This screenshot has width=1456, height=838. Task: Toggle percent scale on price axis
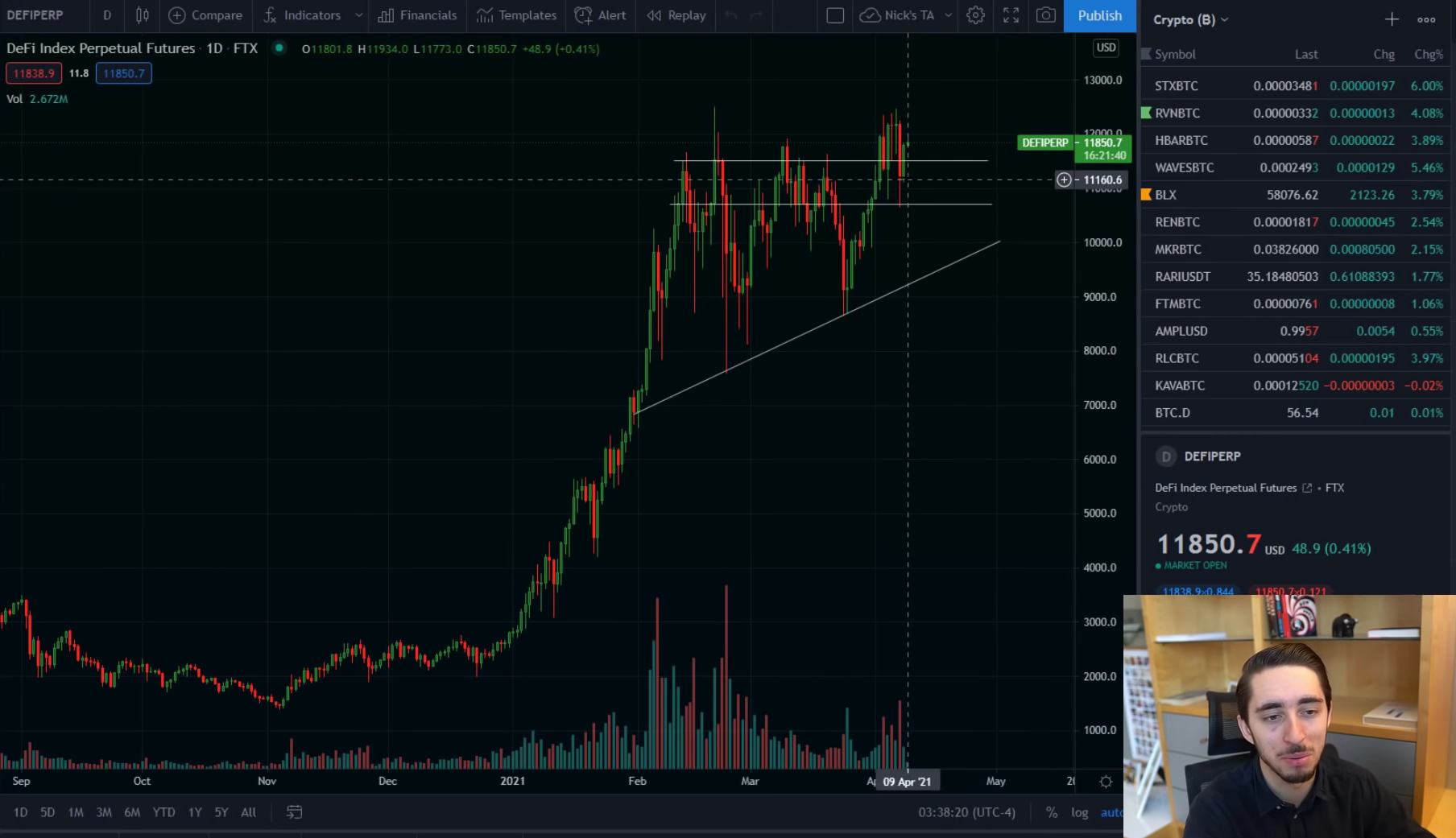[x=1051, y=812]
